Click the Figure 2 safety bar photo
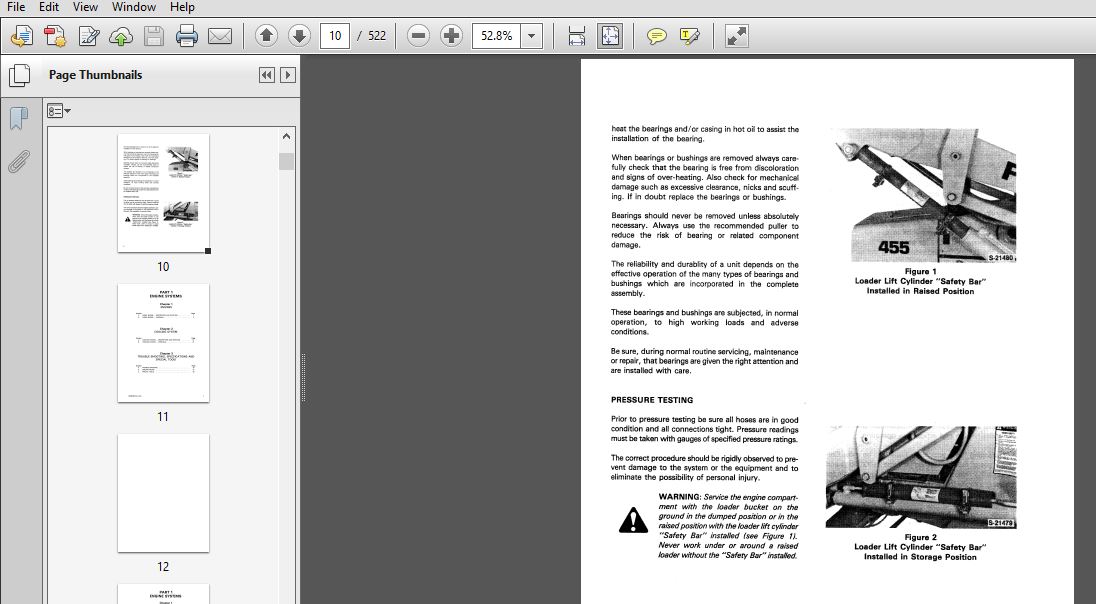The width and height of the screenshot is (1096, 604). (x=921, y=477)
